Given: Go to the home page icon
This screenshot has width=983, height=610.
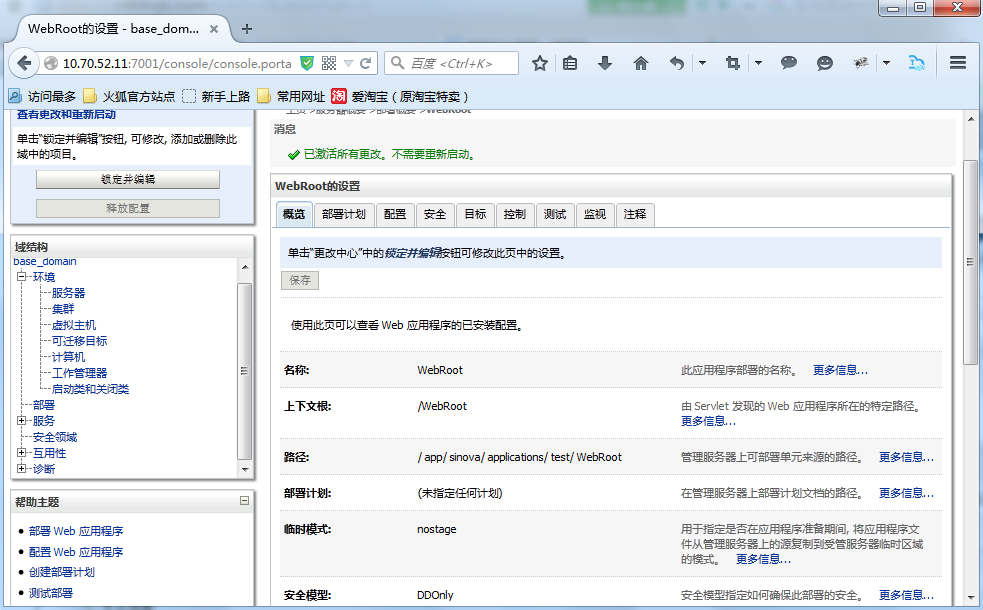Looking at the screenshot, I should [x=641, y=63].
